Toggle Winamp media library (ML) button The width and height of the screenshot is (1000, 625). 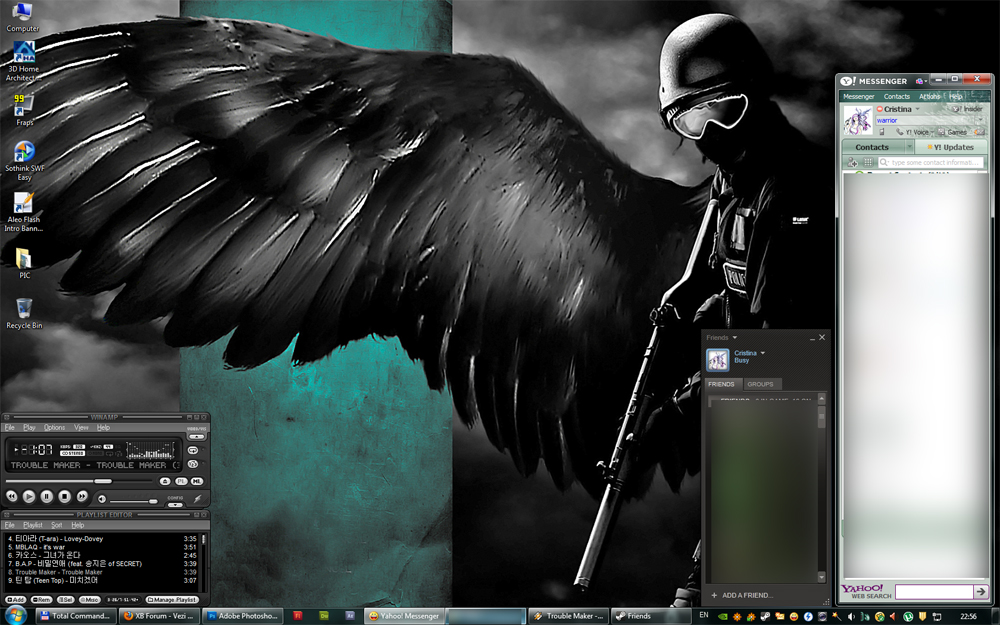197,482
